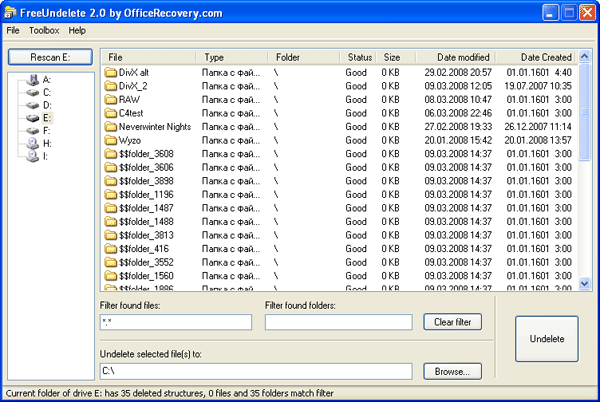Click the date 29.02.2008 20:57
Image resolution: width=600 pixels, height=402 pixels.
[458, 72]
